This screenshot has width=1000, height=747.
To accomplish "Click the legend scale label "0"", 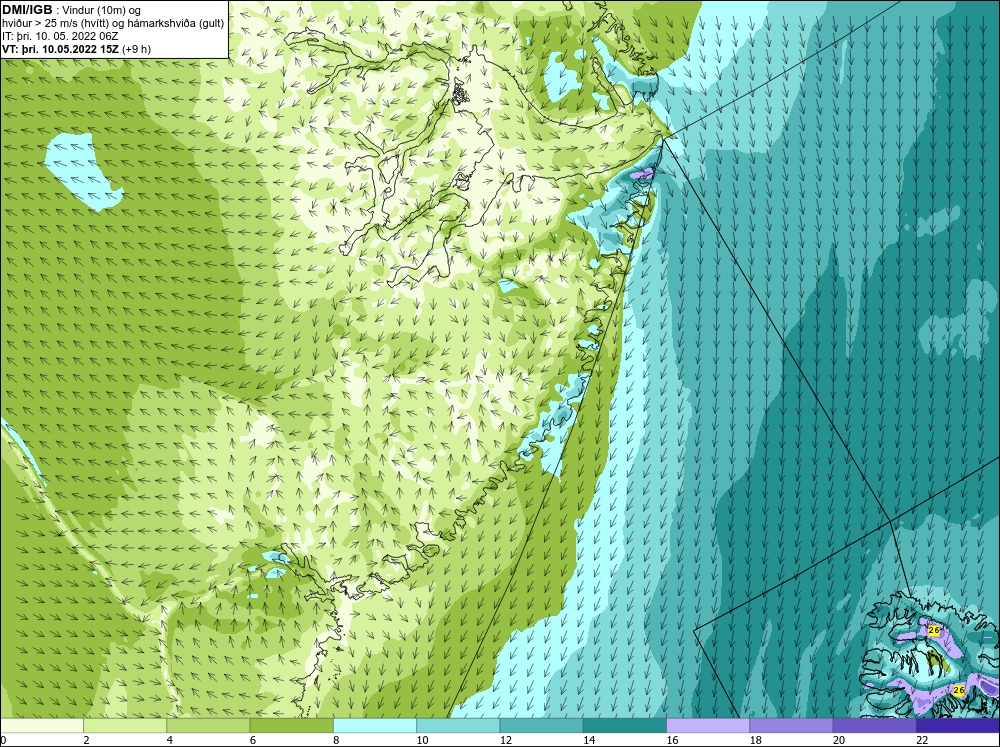I will coord(3,740).
